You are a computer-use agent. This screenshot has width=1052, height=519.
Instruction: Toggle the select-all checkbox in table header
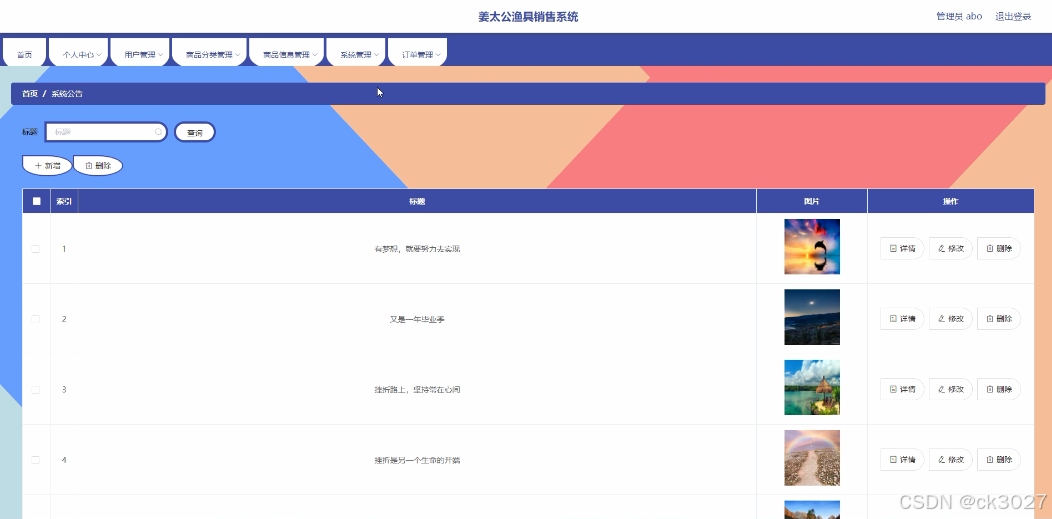(36, 201)
